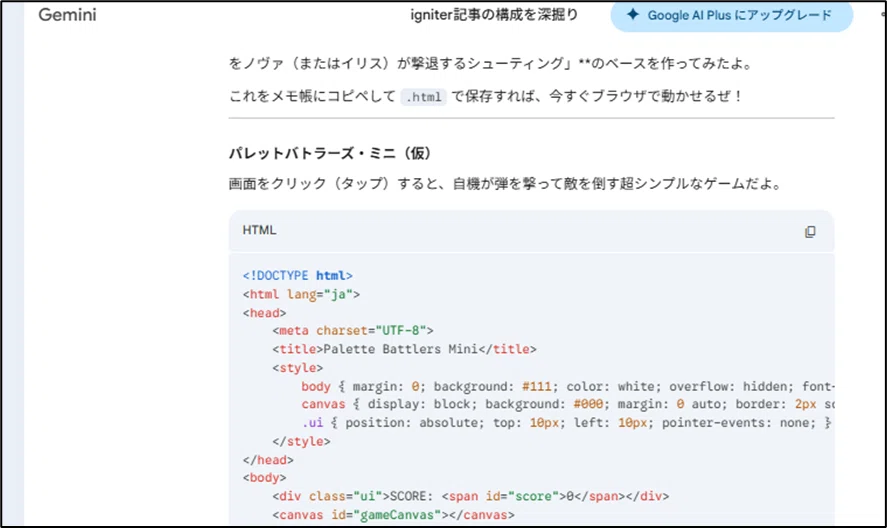Click the Gemini logo text
The width and height of the screenshot is (887, 528).
tap(67, 15)
